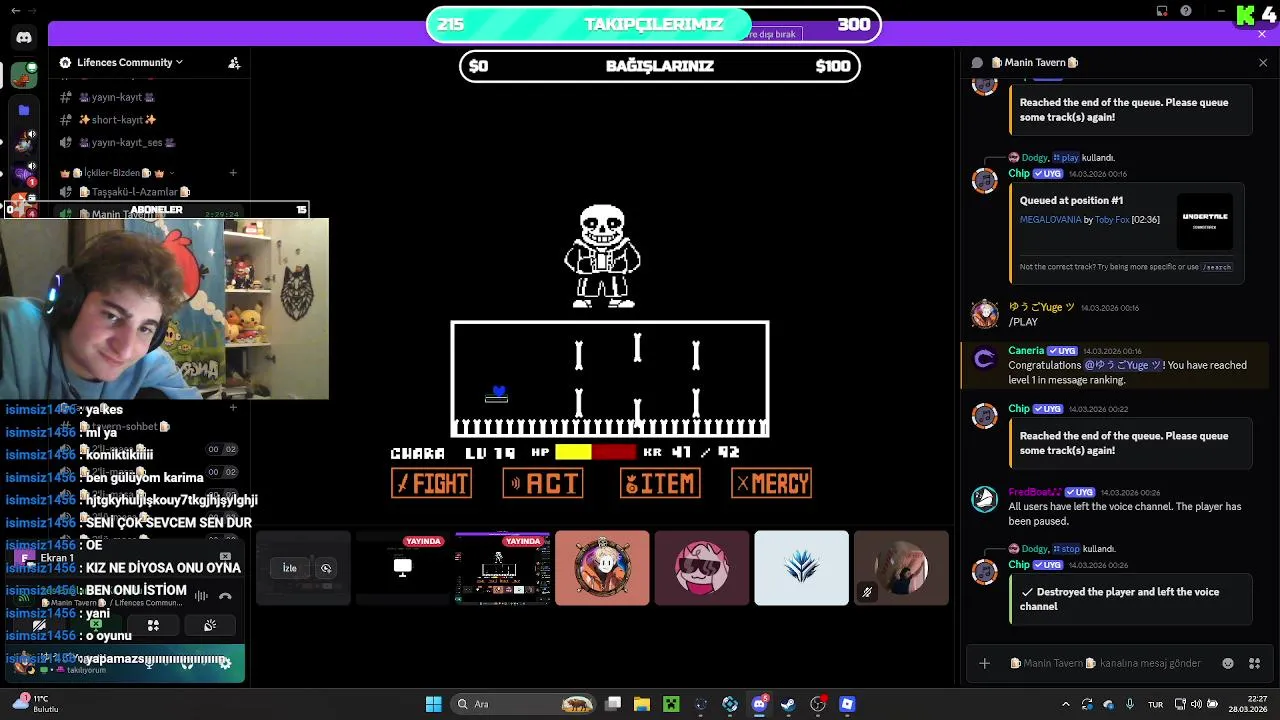Viewport: 1280px width, 720px height.
Task: Open Task View on the taskbar
Action: (x=613, y=704)
